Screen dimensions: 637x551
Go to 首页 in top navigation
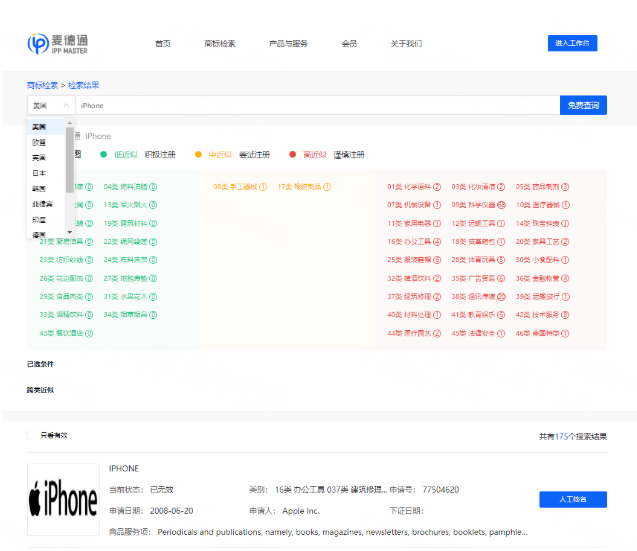pyautogui.click(x=163, y=43)
